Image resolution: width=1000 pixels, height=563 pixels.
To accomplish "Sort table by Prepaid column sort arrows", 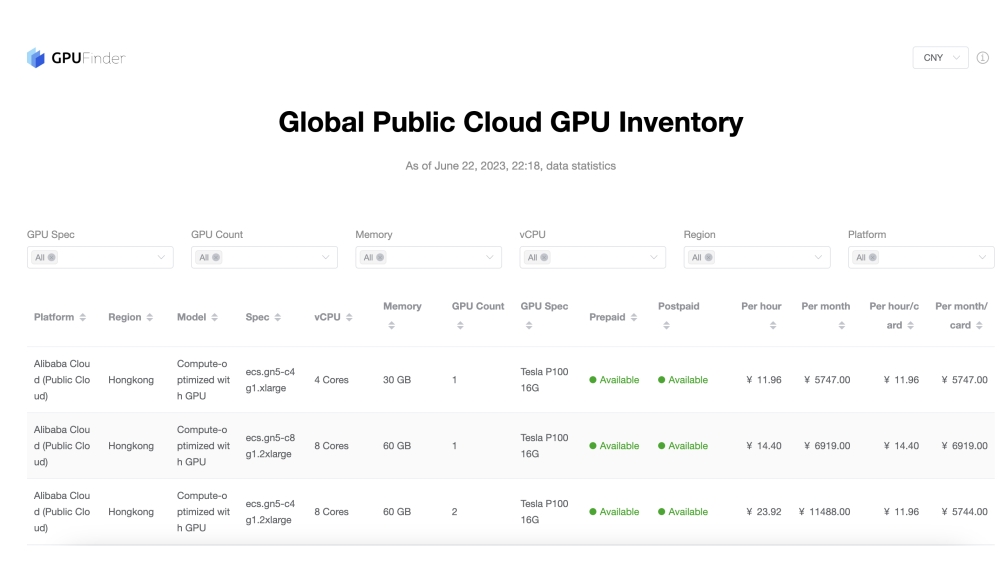I will 633,318.
